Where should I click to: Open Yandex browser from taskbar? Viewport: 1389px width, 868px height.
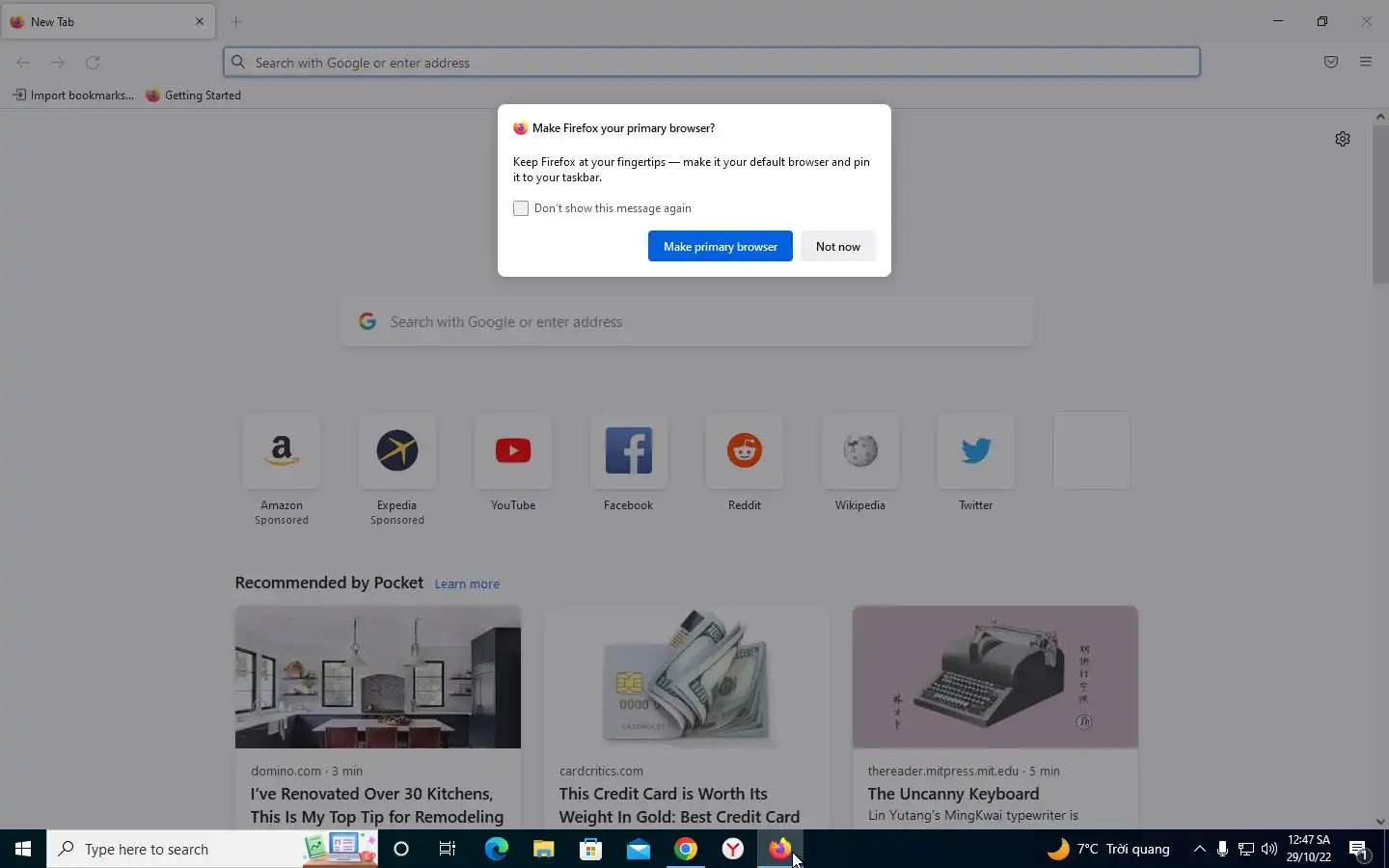point(733,849)
